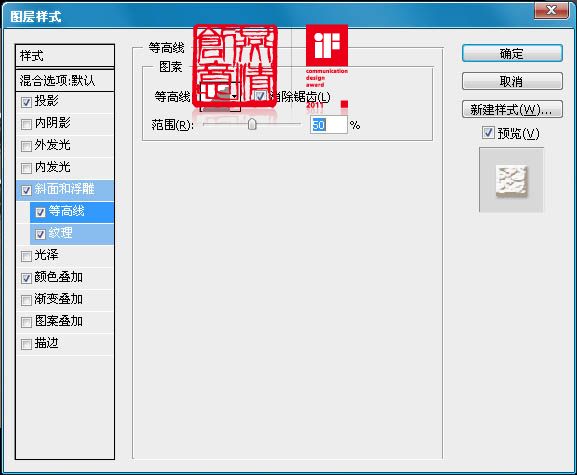Select the 纹理 texture sub-item
577x475 pixels.
coord(72,234)
